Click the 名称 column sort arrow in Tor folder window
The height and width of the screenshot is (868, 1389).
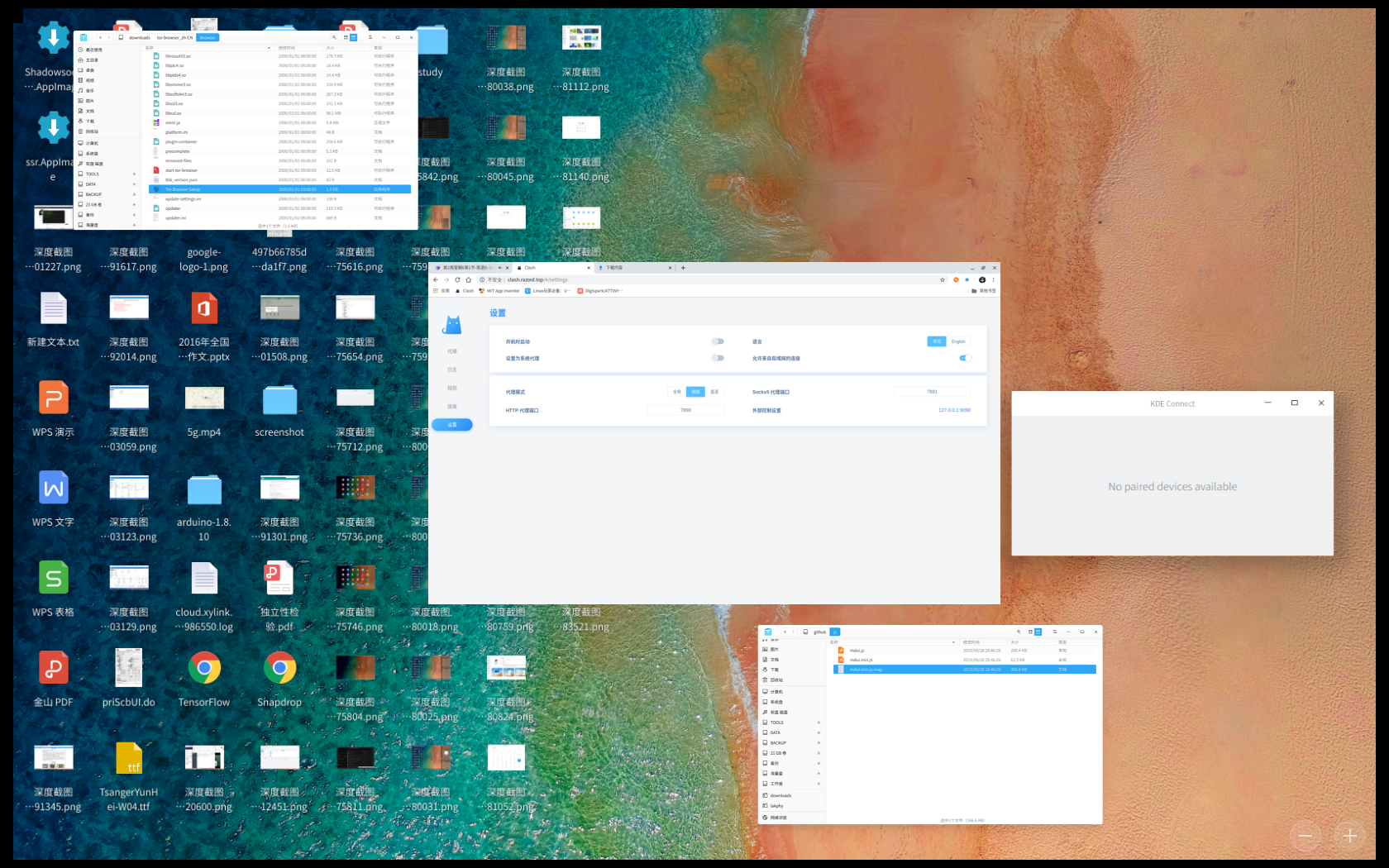click(x=269, y=48)
